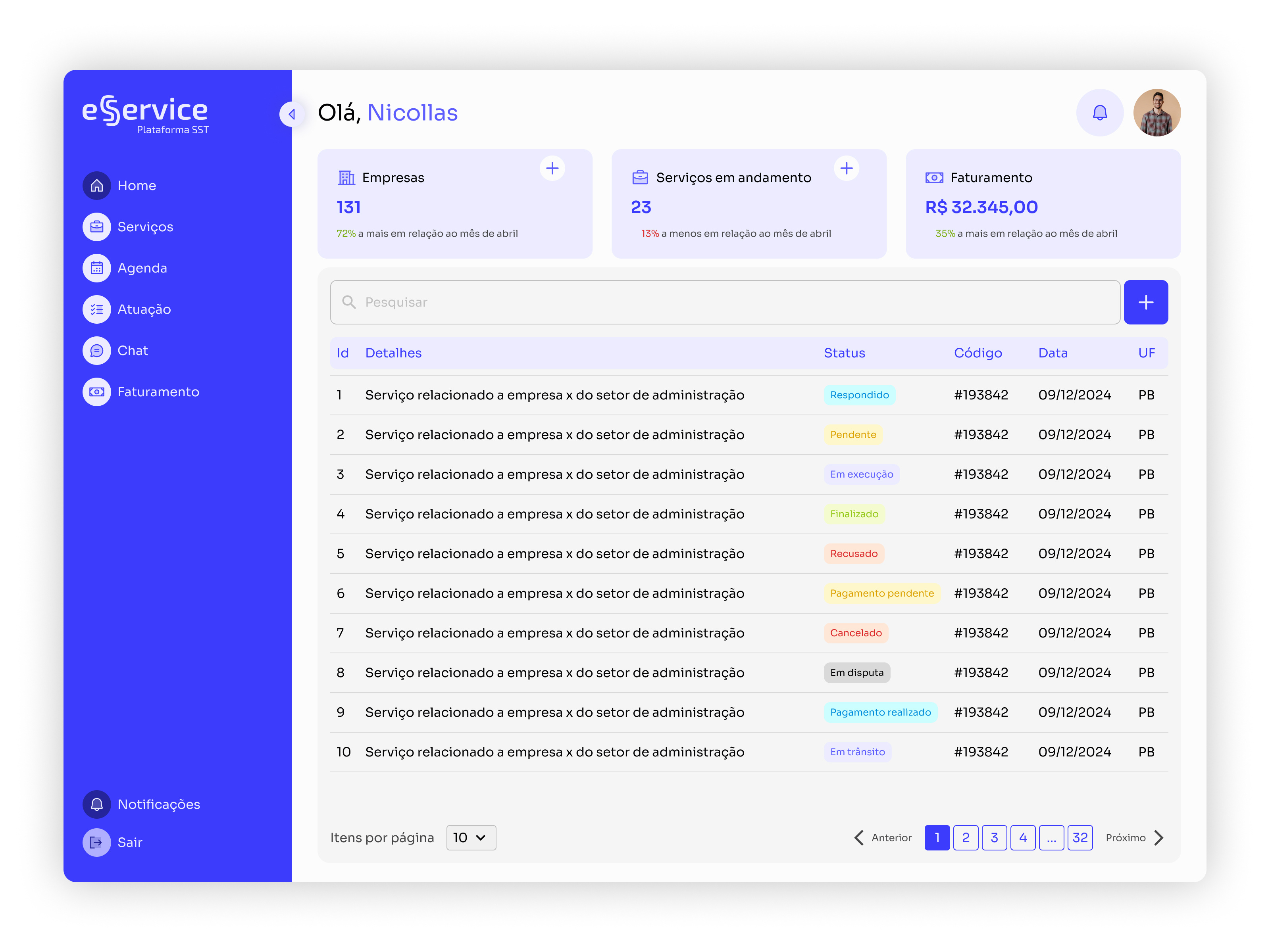Screen dimensions: 1270x952
Task: Click the notification bell icon in header
Action: tap(1099, 113)
